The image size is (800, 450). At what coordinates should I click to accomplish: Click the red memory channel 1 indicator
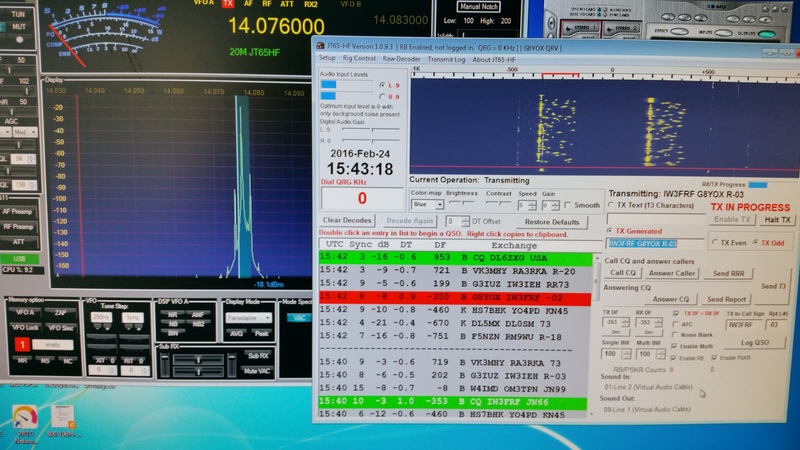[22, 345]
